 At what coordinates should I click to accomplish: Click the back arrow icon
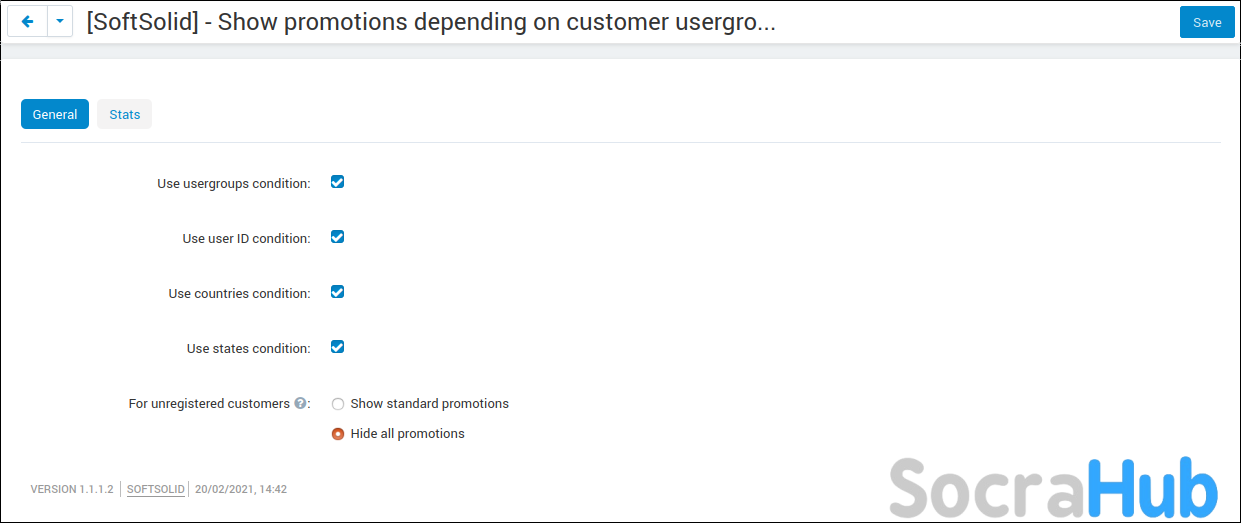pos(27,22)
